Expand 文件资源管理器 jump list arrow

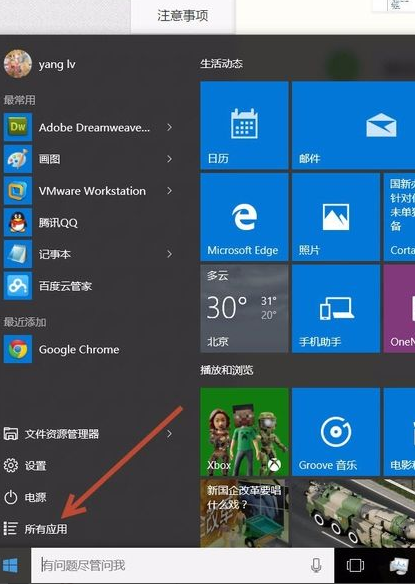[170, 434]
